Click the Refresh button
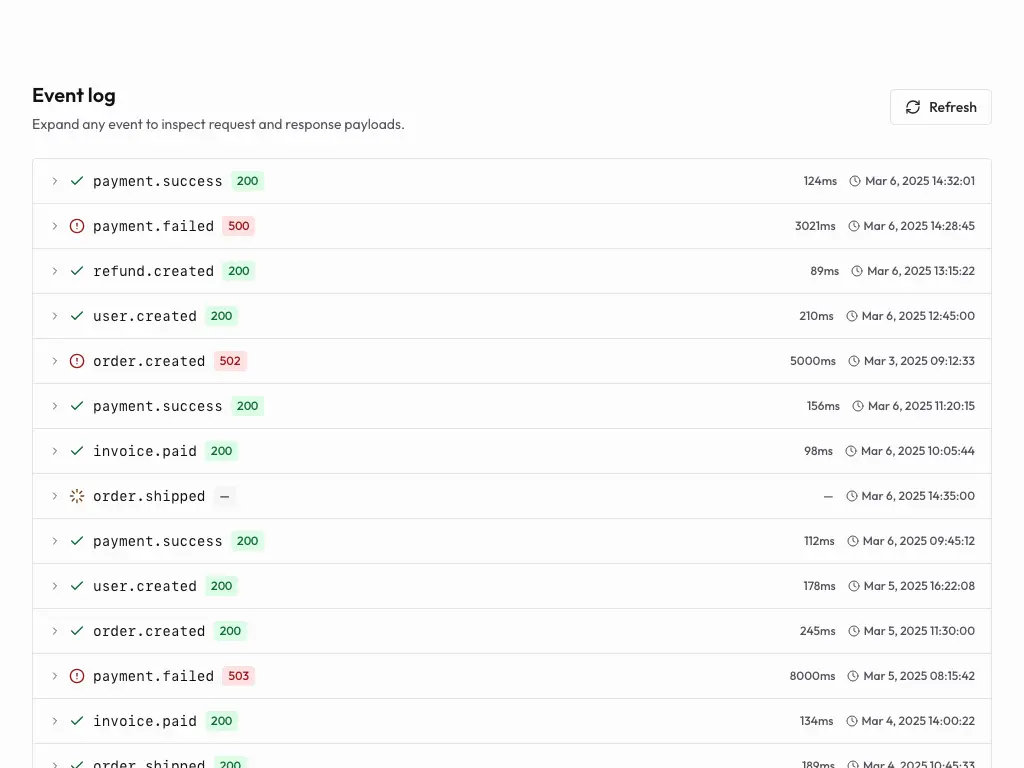 pos(940,107)
